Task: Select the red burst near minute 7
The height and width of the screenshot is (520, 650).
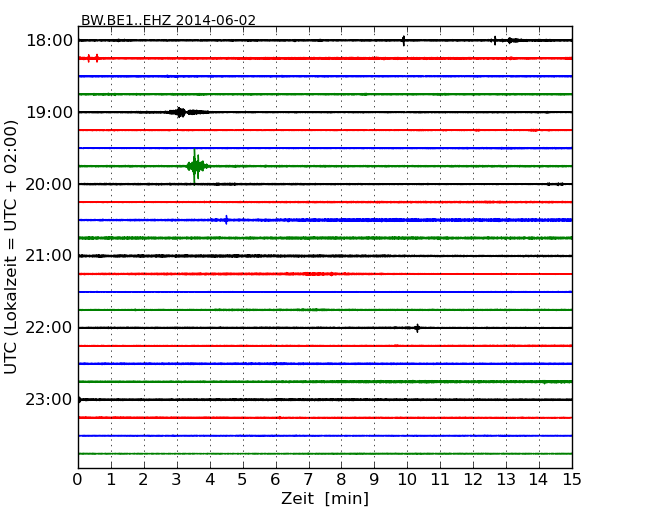Action: click(x=318, y=274)
